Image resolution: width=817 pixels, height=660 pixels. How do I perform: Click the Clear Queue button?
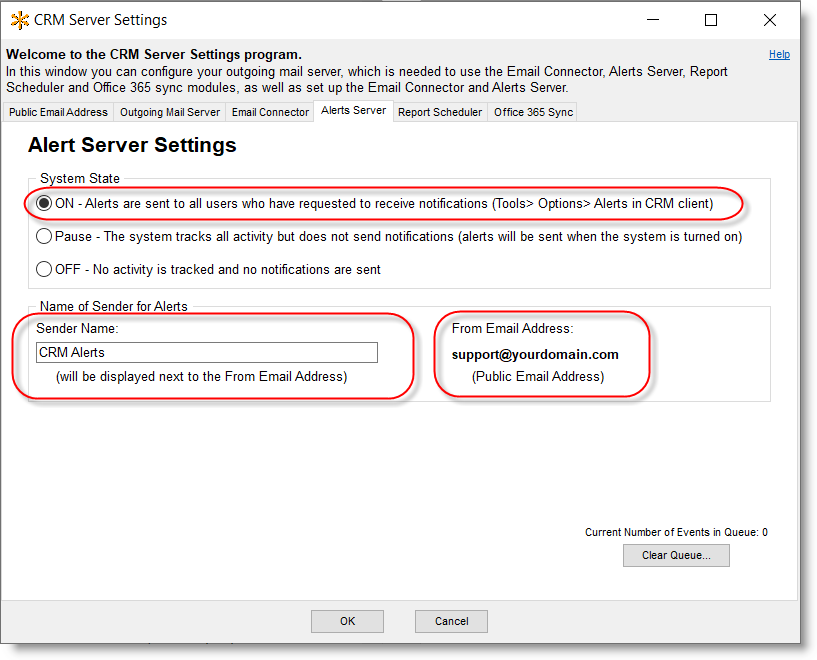point(676,555)
